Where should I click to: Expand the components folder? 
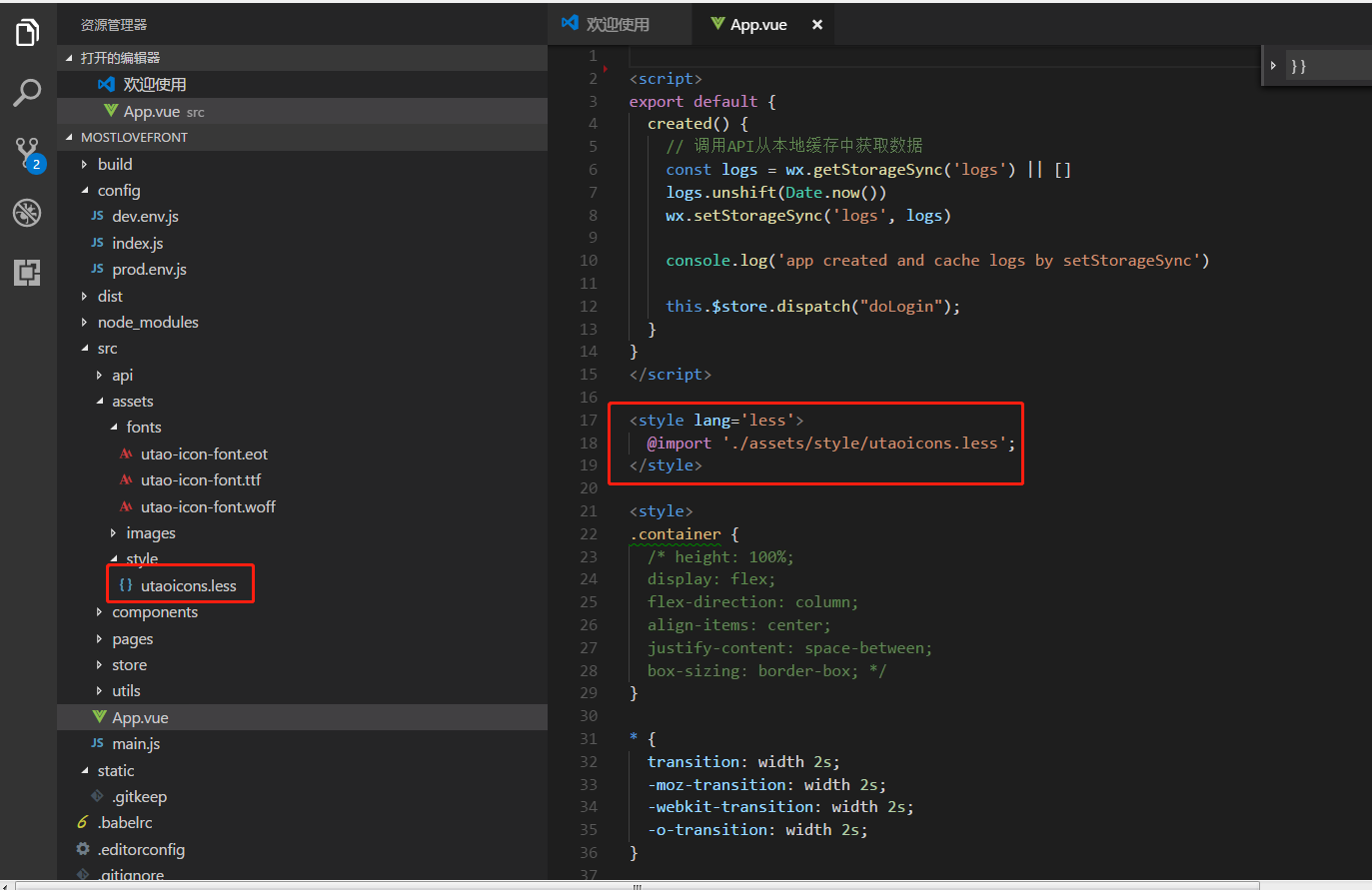click(x=99, y=611)
